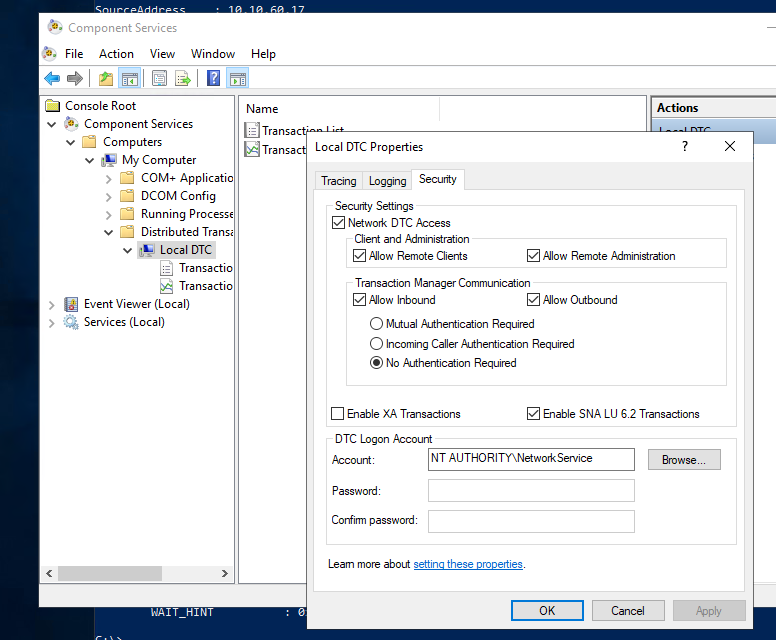
Task: Expand the DCOM Config node
Action: tap(108, 197)
